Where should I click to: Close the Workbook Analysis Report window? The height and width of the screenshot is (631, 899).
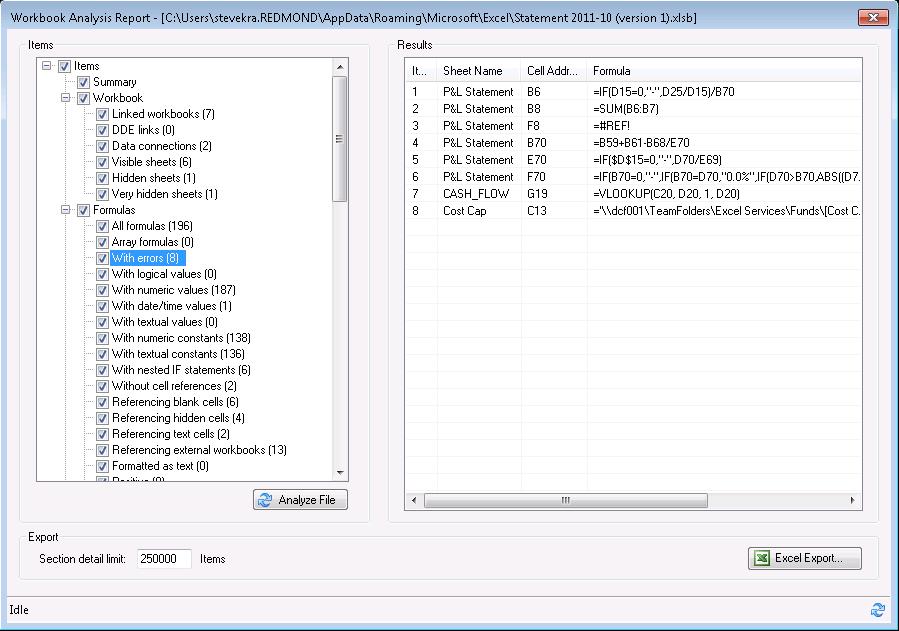[873, 17]
